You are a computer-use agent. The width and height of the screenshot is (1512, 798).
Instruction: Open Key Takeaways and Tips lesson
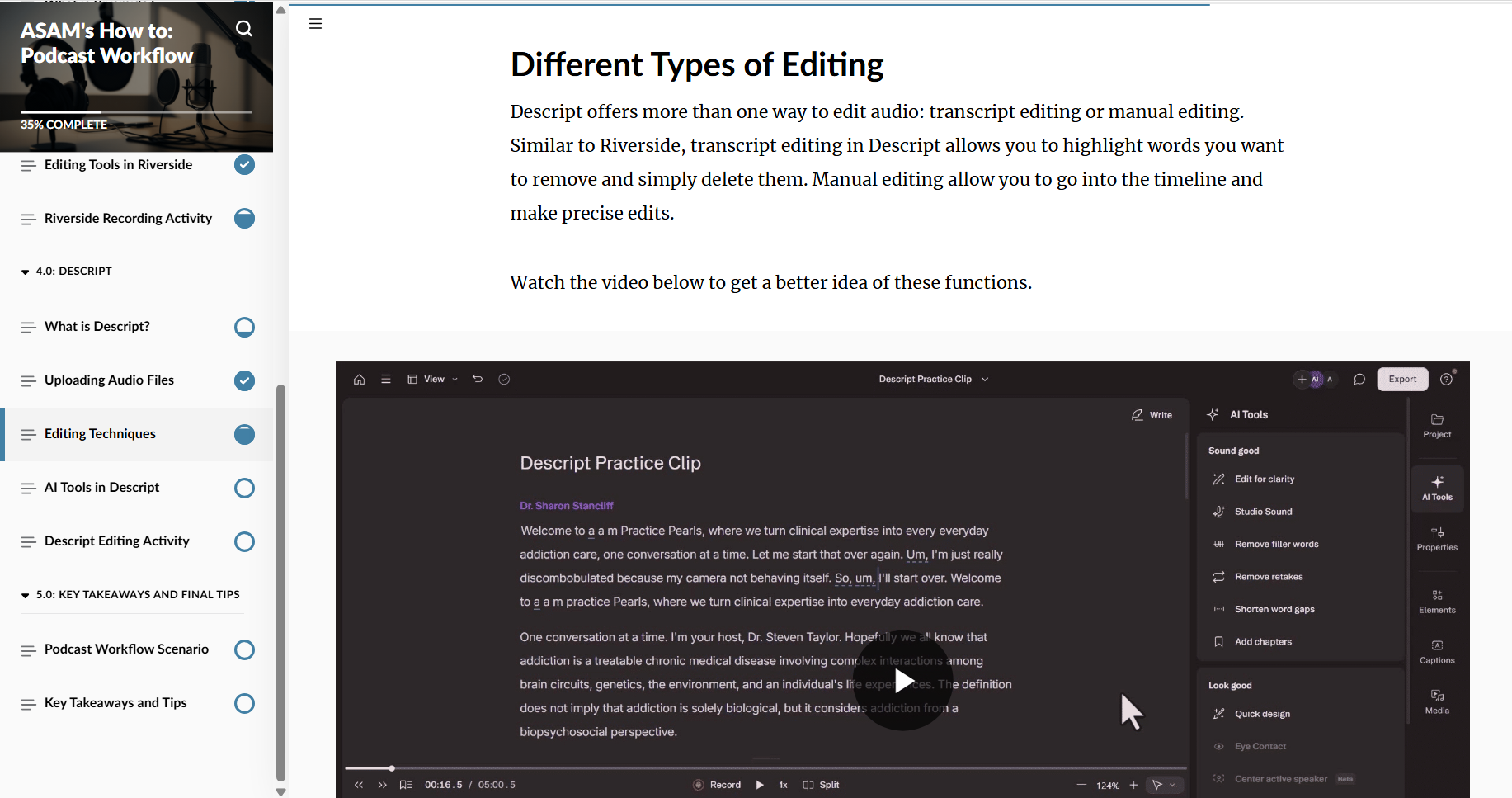coord(115,703)
